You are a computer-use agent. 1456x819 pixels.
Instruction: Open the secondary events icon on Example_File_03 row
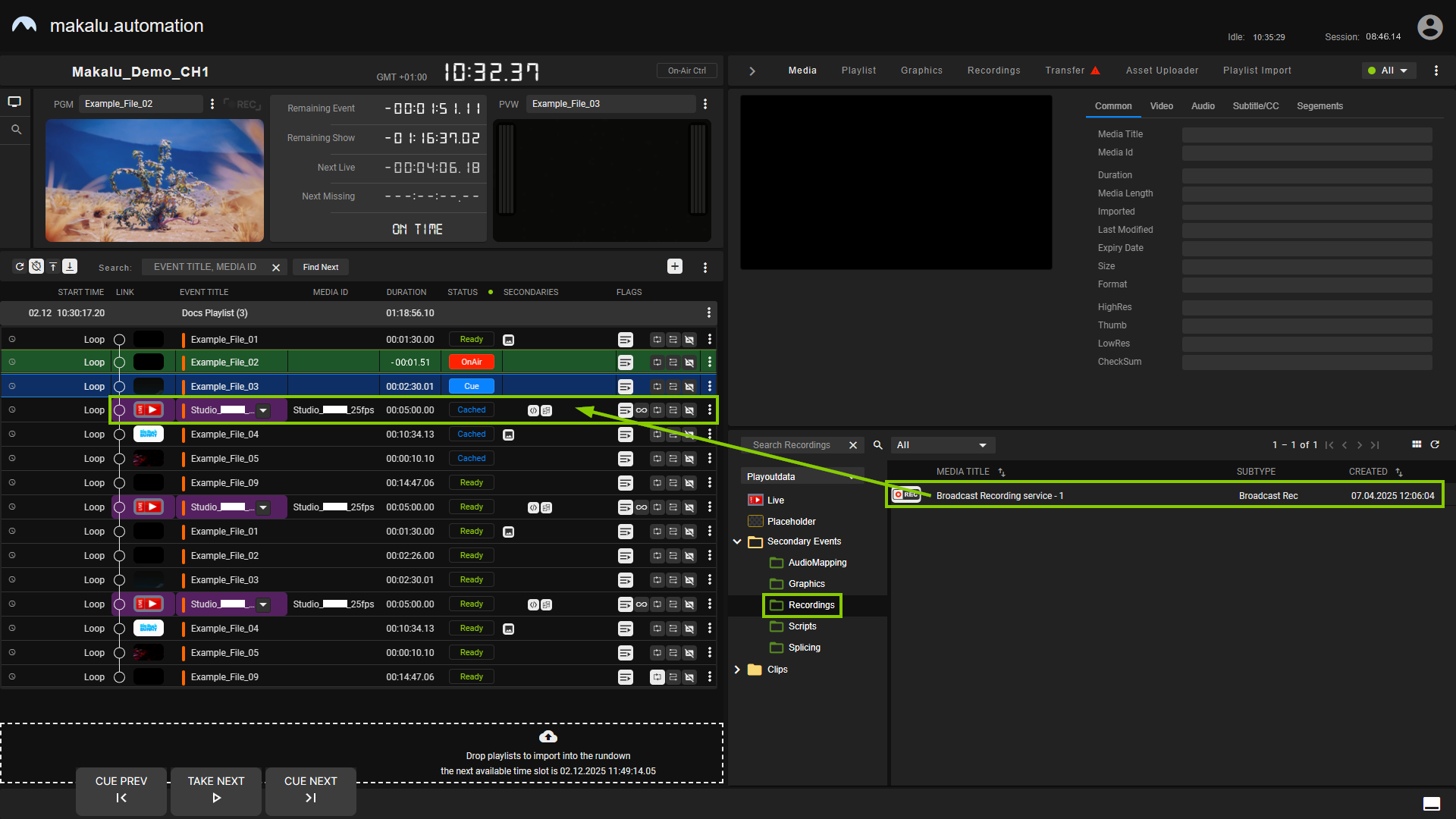pos(626,386)
